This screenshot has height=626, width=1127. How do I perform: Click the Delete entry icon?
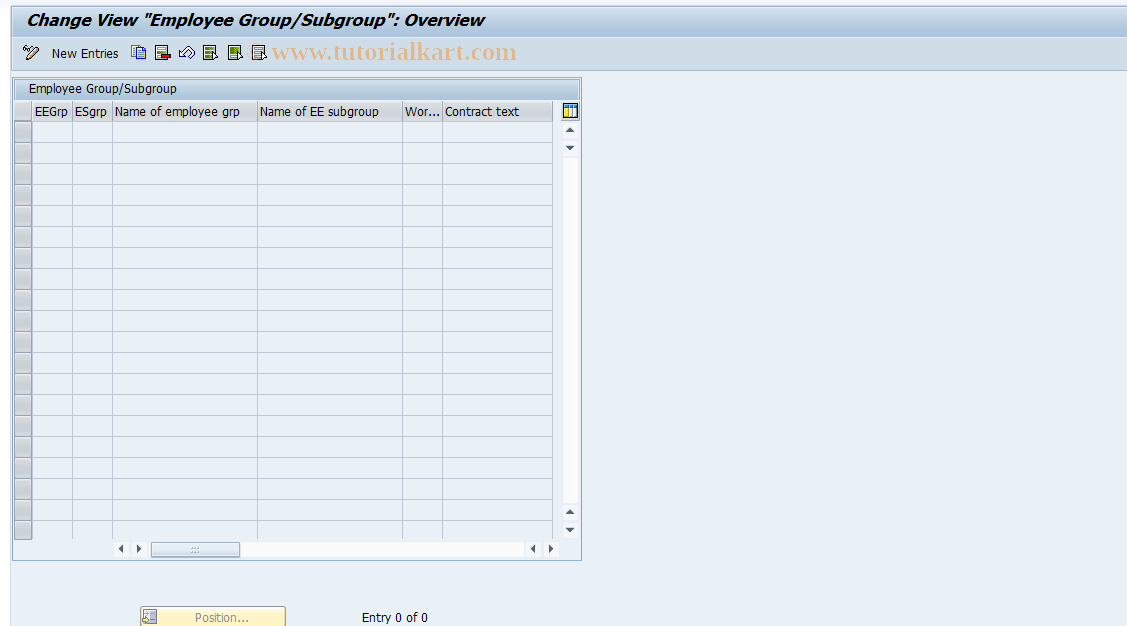[162, 52]
